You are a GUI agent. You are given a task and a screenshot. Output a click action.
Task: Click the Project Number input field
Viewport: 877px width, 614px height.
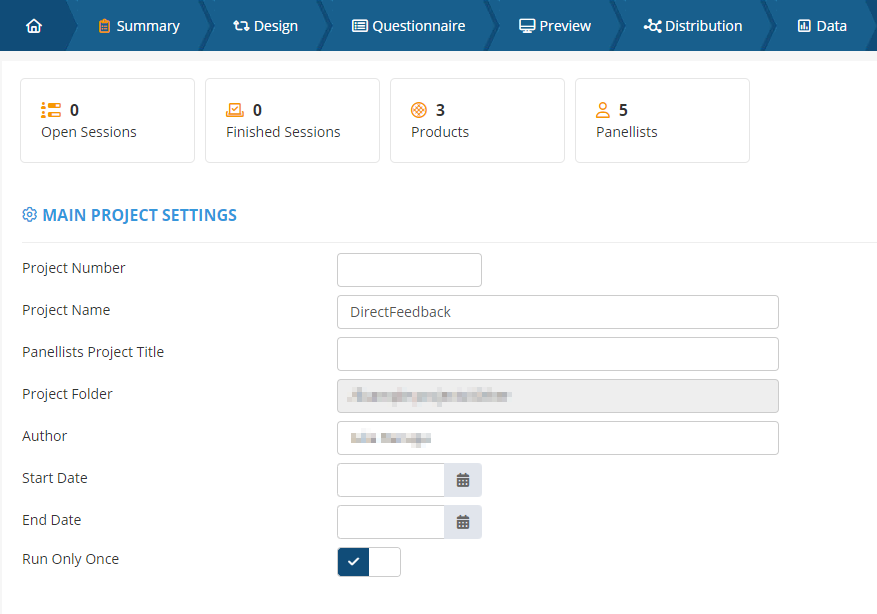point(409,270)
